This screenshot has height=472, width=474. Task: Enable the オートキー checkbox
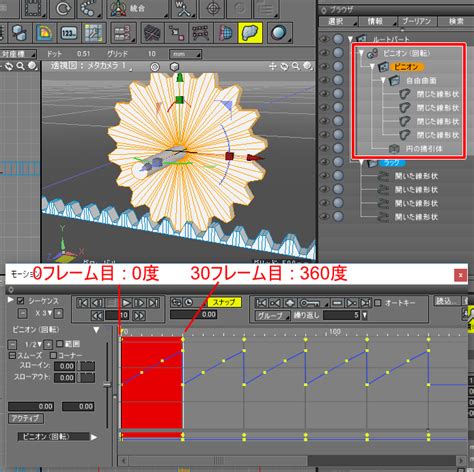pyautogui.click(x=378, y=303)
